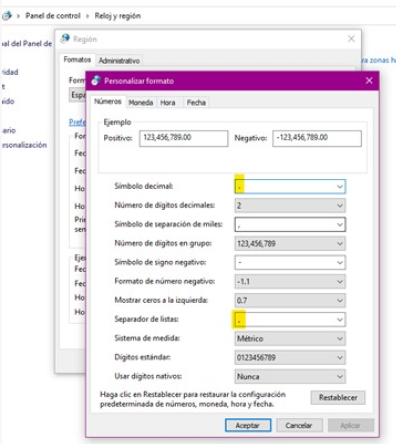
Task: Open the Fecha tab
Action: (196, 103)
